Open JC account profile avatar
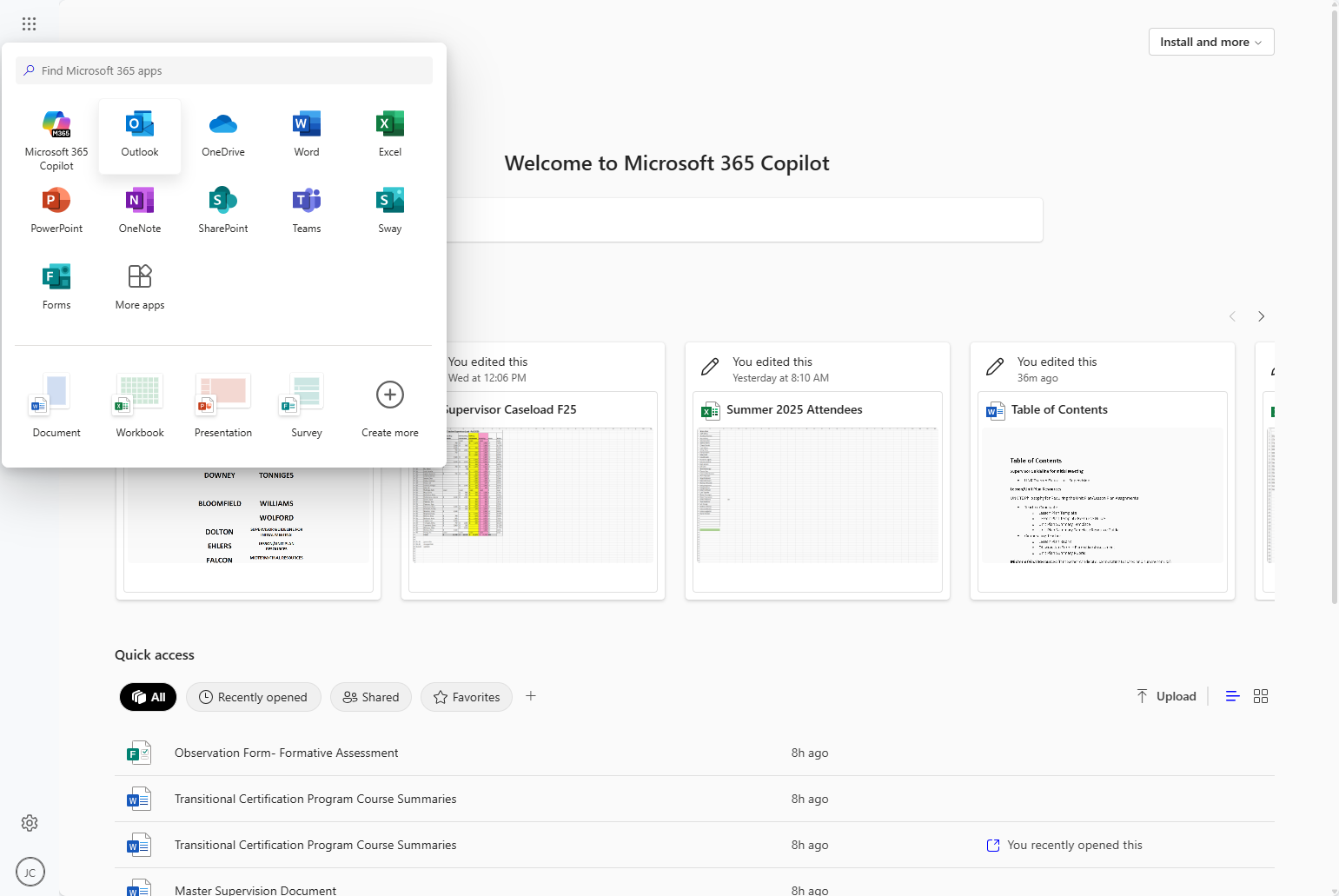This screenshot has height=896, width=1339. click(30, 873)
